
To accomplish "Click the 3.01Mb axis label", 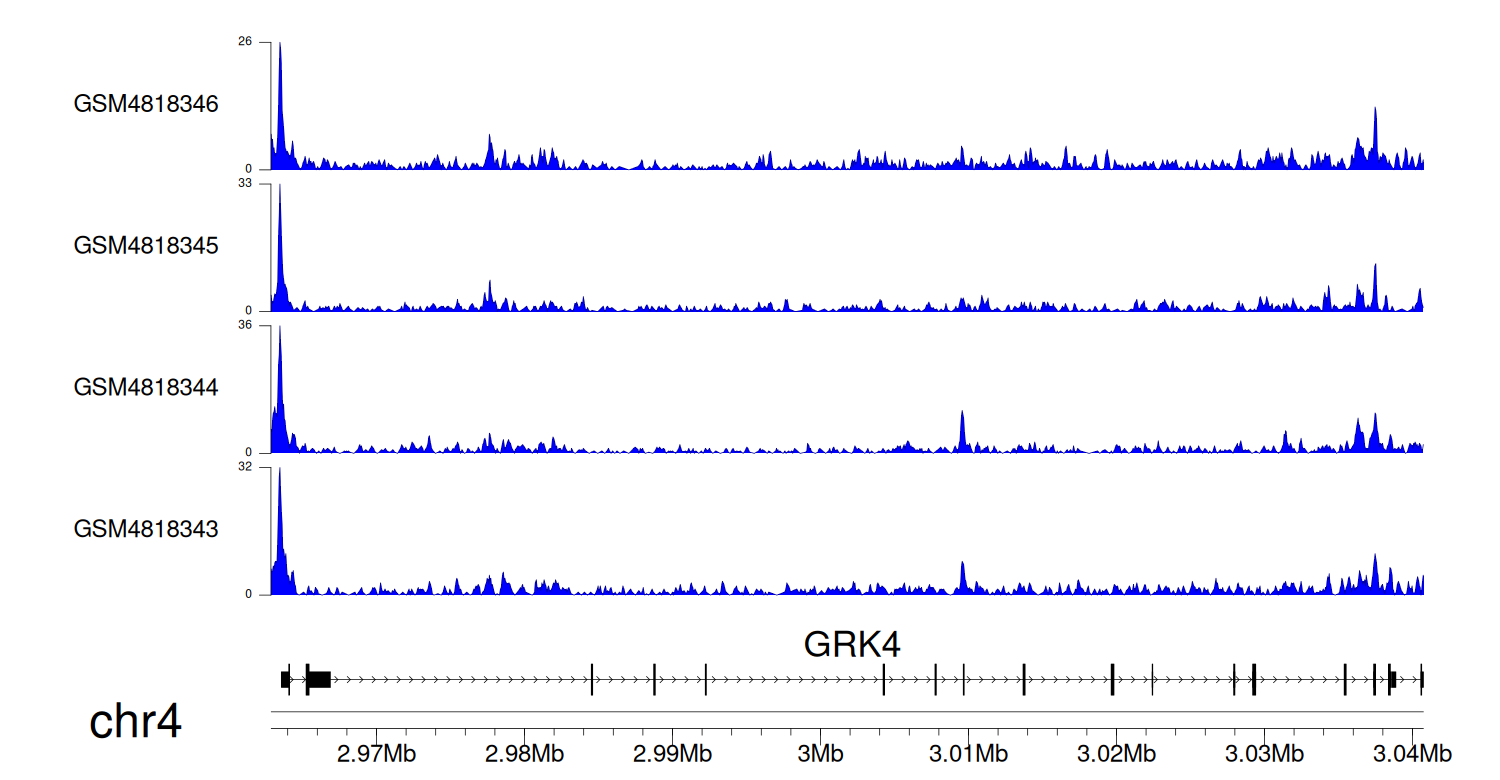I will 967,753.
